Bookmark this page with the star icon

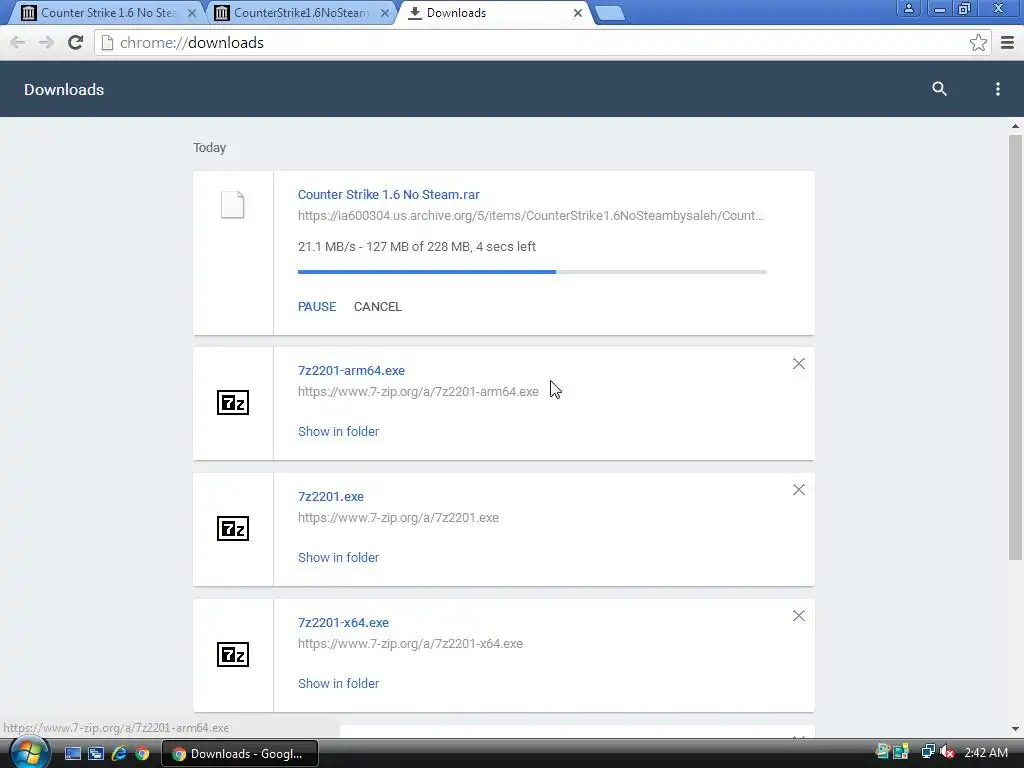tap(978, 42)
